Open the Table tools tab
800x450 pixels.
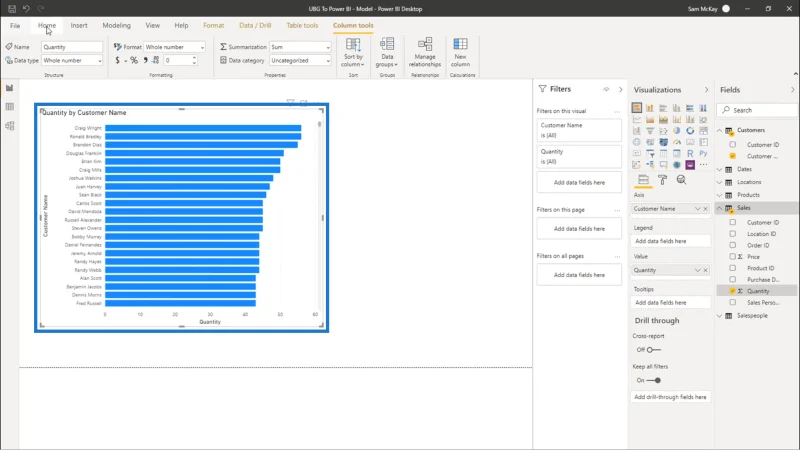[x=302, y=26]
